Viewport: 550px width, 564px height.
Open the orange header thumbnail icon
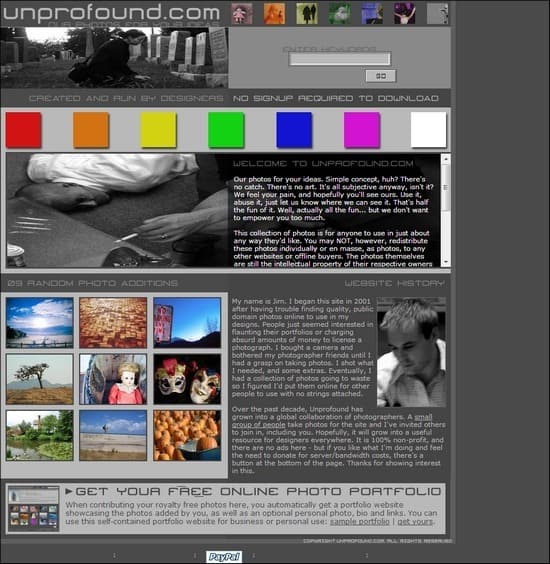[x=274, y=14]
